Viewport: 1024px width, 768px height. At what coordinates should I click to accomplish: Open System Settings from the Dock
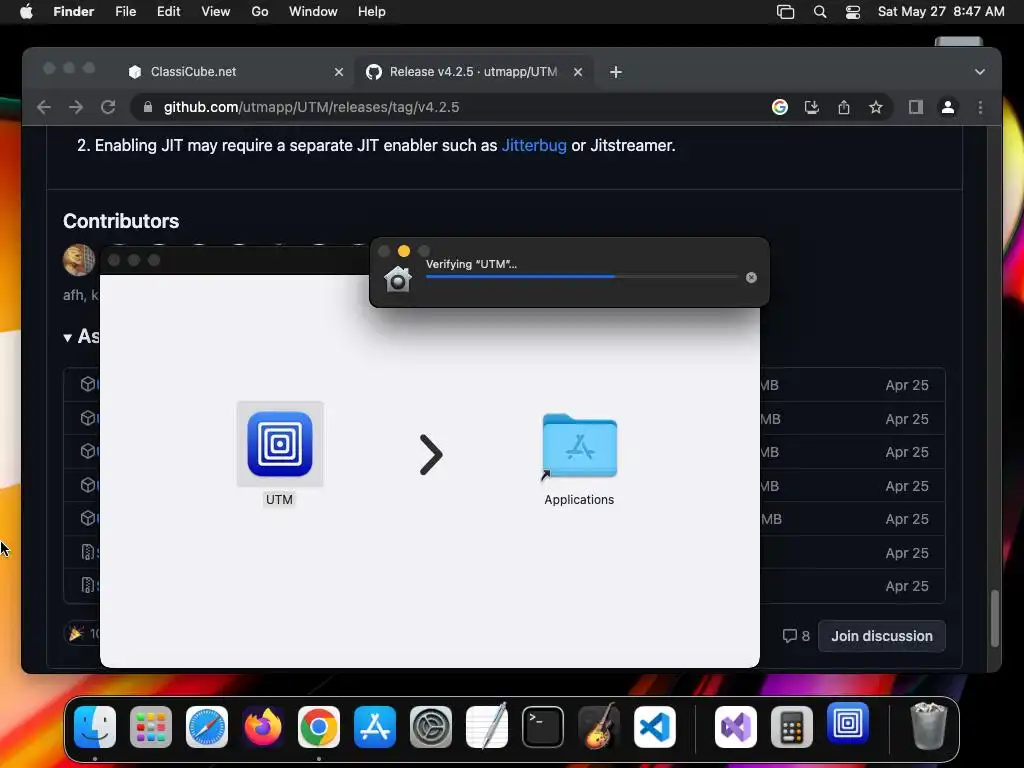(x=431, y=727)
